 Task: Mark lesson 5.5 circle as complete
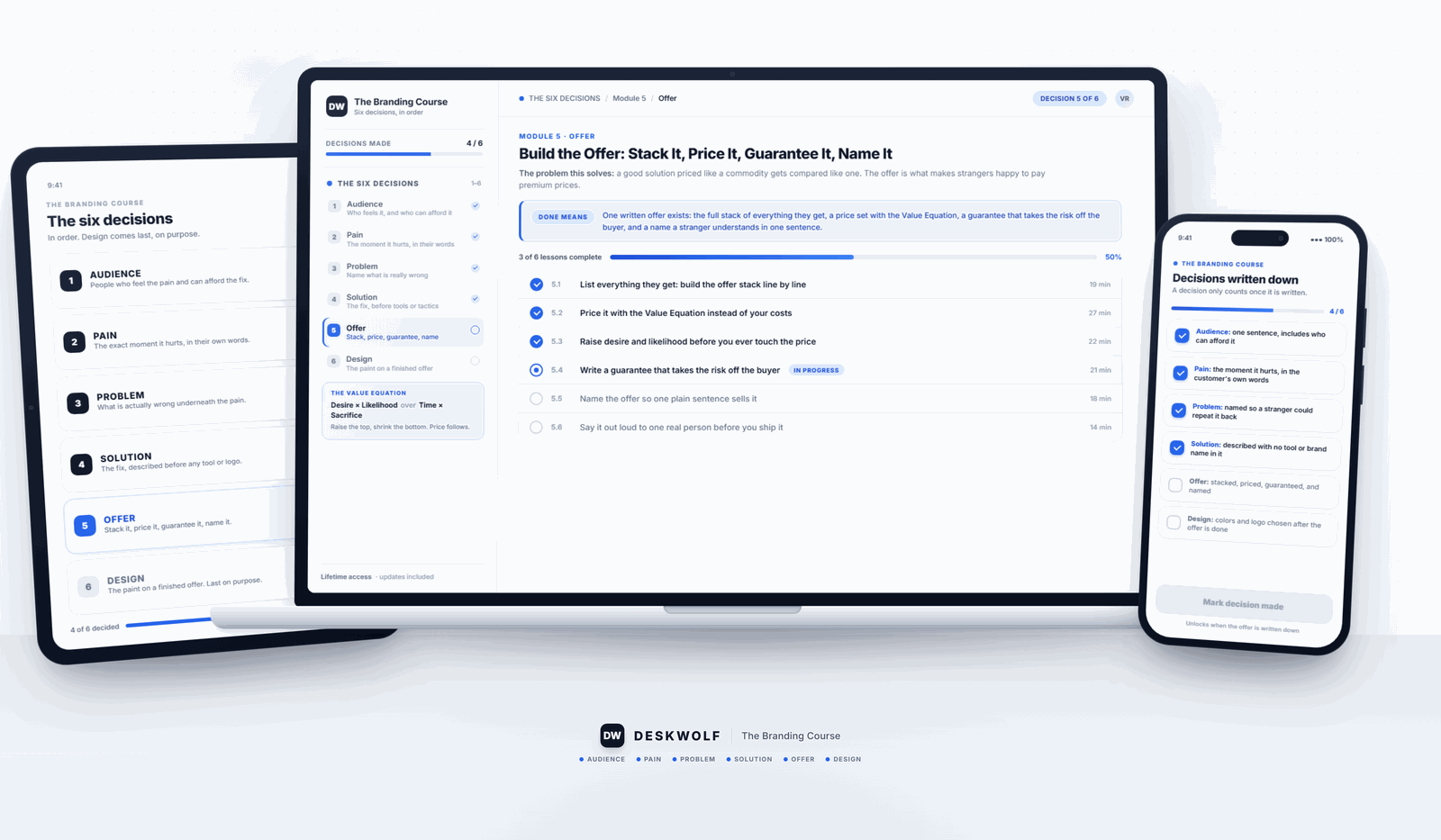(537, 399)
